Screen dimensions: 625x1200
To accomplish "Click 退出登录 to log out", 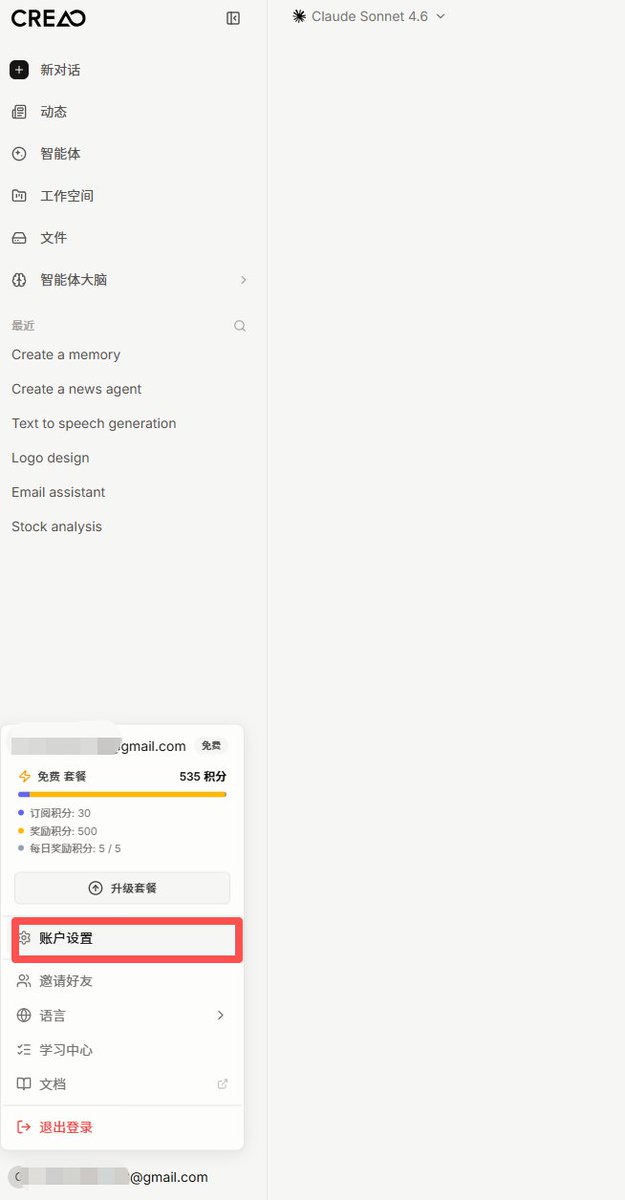I will (122, 1127).
